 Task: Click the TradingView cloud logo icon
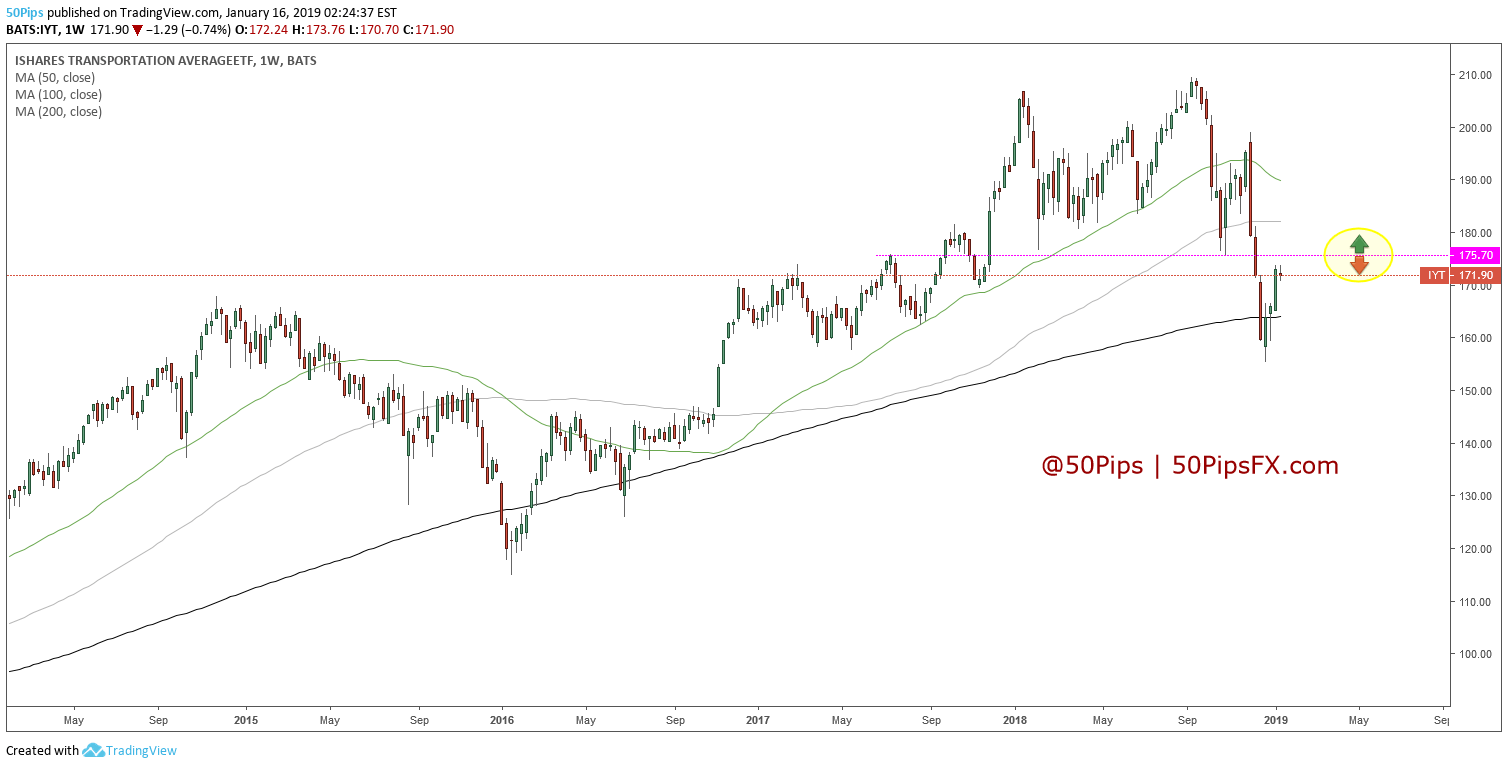coord(94,750)
